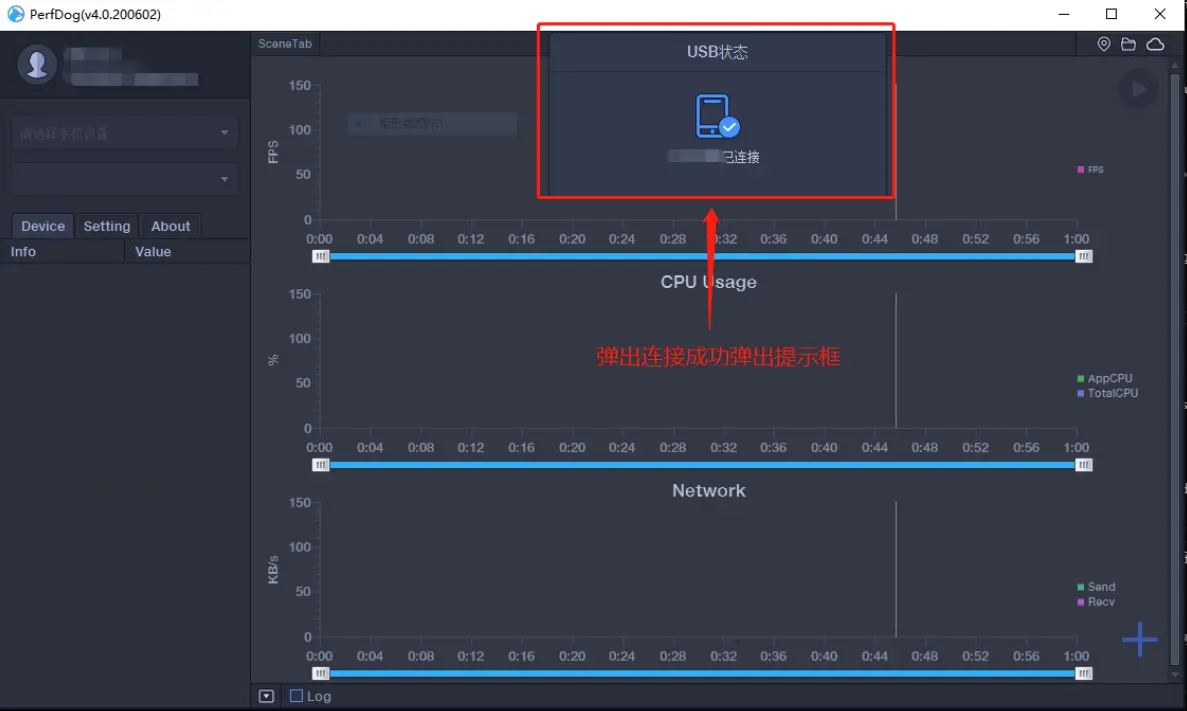Click left handle of Network range slider
Viewport: 1187px width, 711px height.
click(x=320, y=673)
